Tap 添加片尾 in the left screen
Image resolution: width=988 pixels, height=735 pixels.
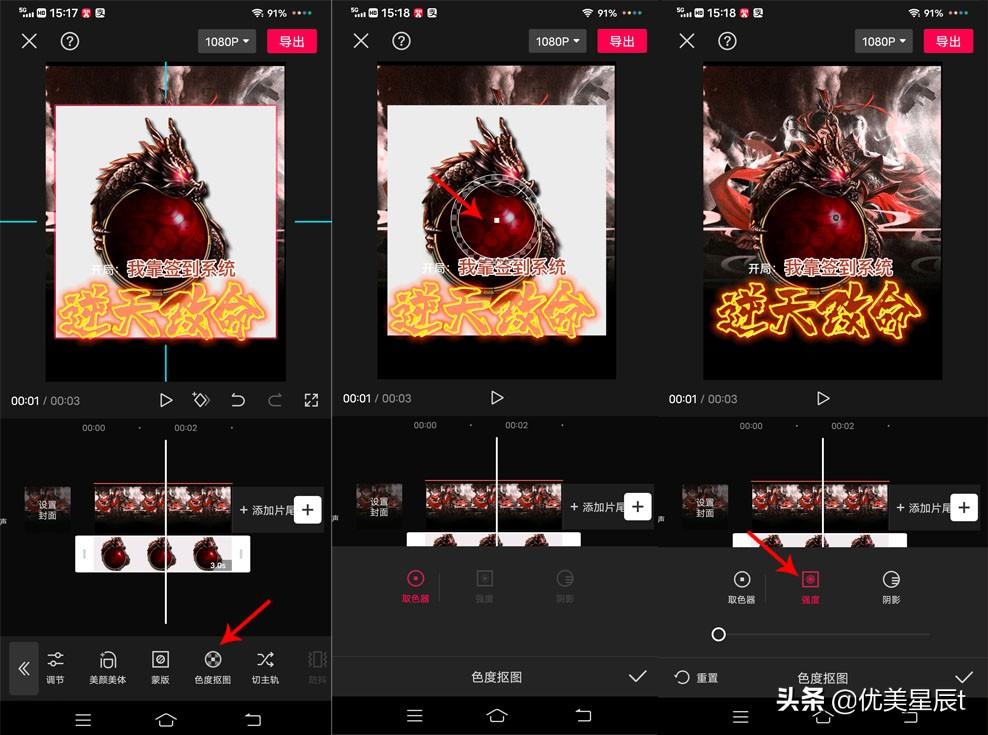pyautogui.click(x=266, y=510)
